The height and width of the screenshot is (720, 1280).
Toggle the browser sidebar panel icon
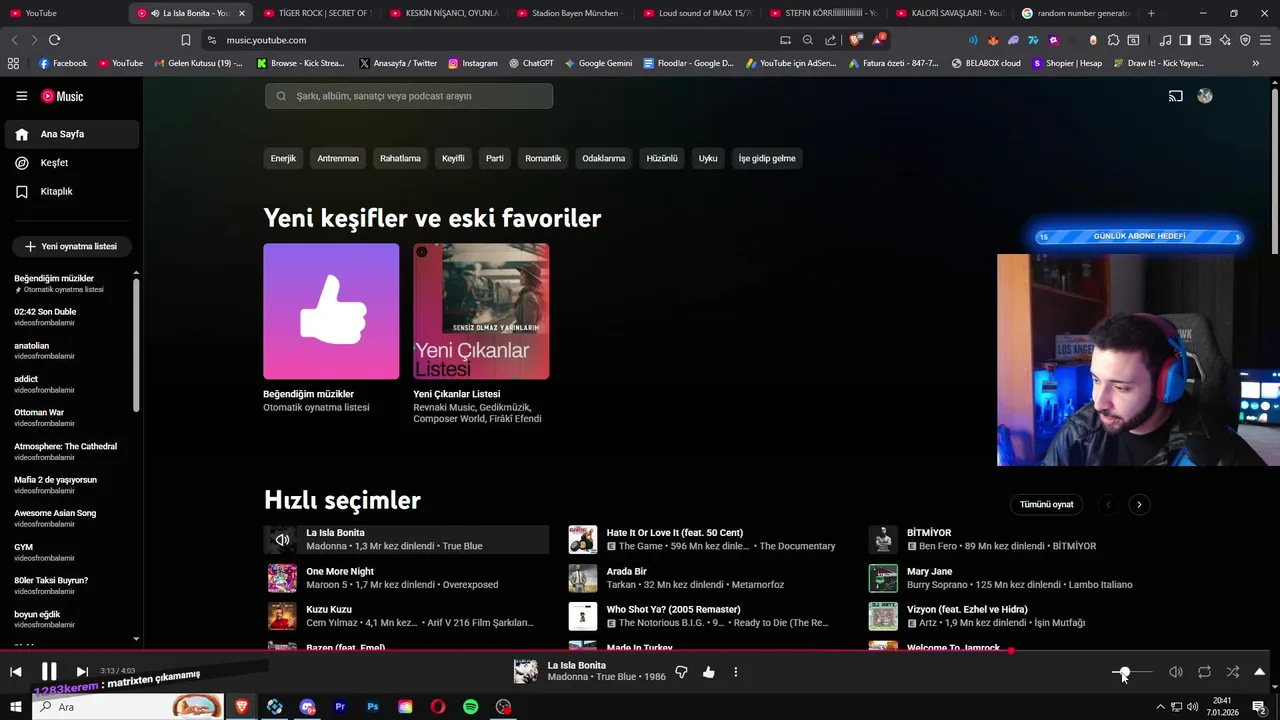1185,40
